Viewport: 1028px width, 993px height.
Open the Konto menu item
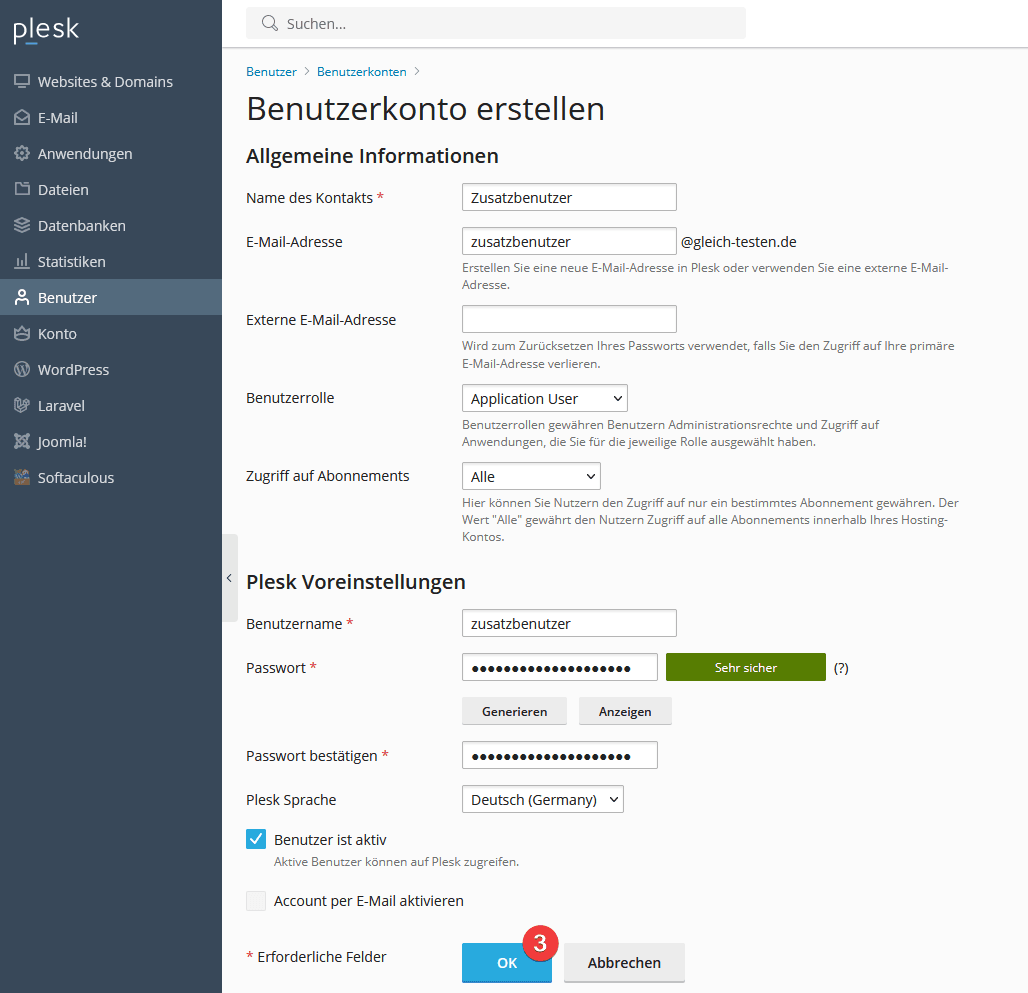pos(57,334)
